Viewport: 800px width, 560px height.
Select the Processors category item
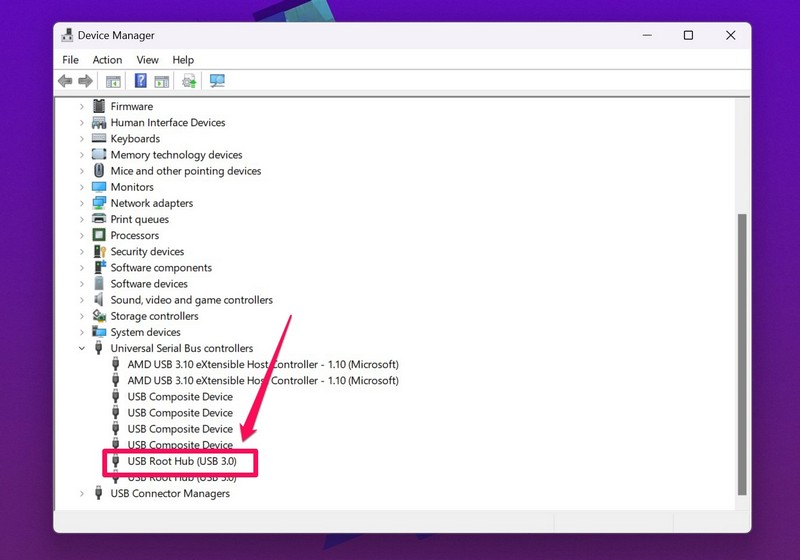(x=134, y=235)
